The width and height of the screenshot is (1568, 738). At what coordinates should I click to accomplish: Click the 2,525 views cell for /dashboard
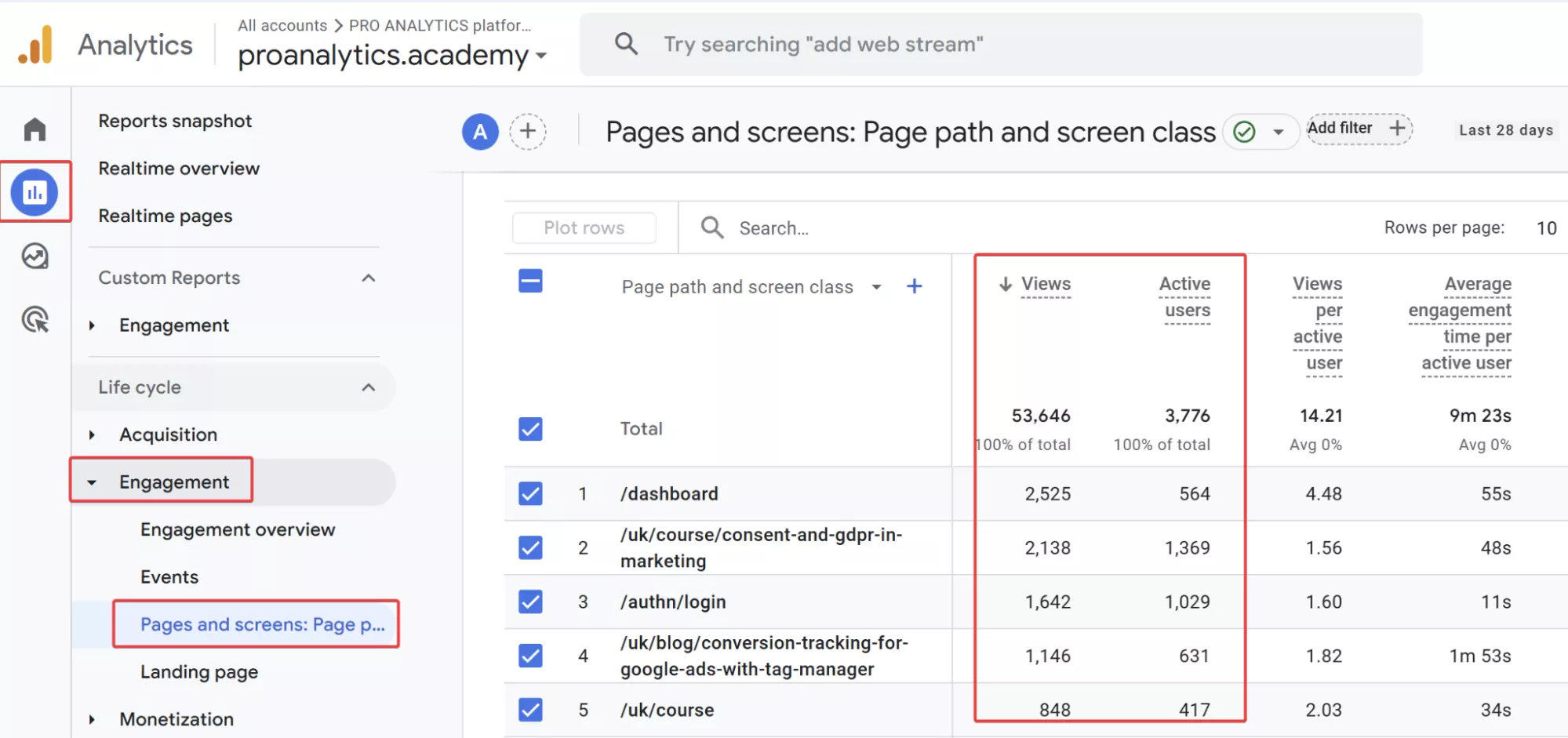pos(1047,494)
